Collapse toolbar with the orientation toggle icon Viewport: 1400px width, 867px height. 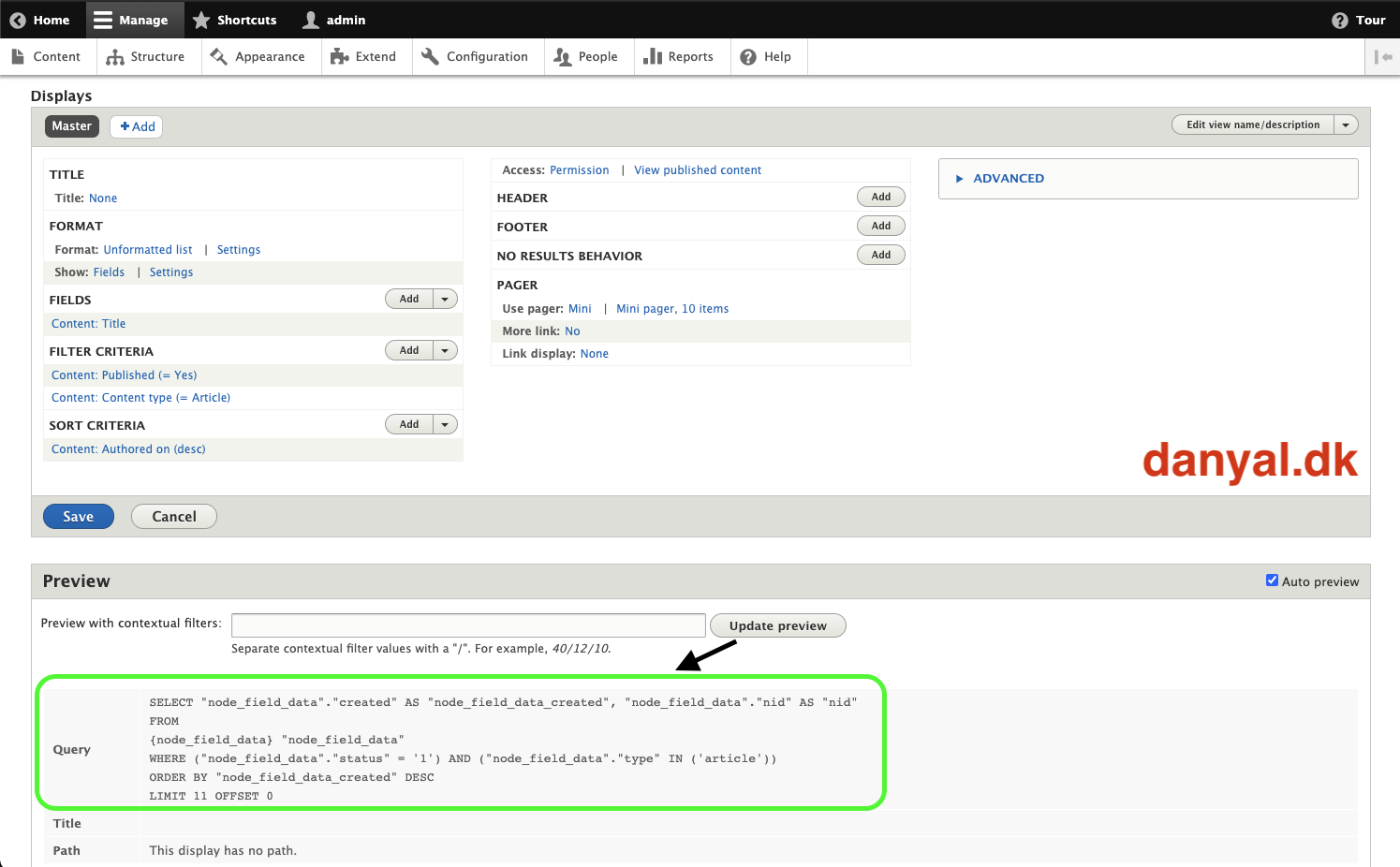1382,57
